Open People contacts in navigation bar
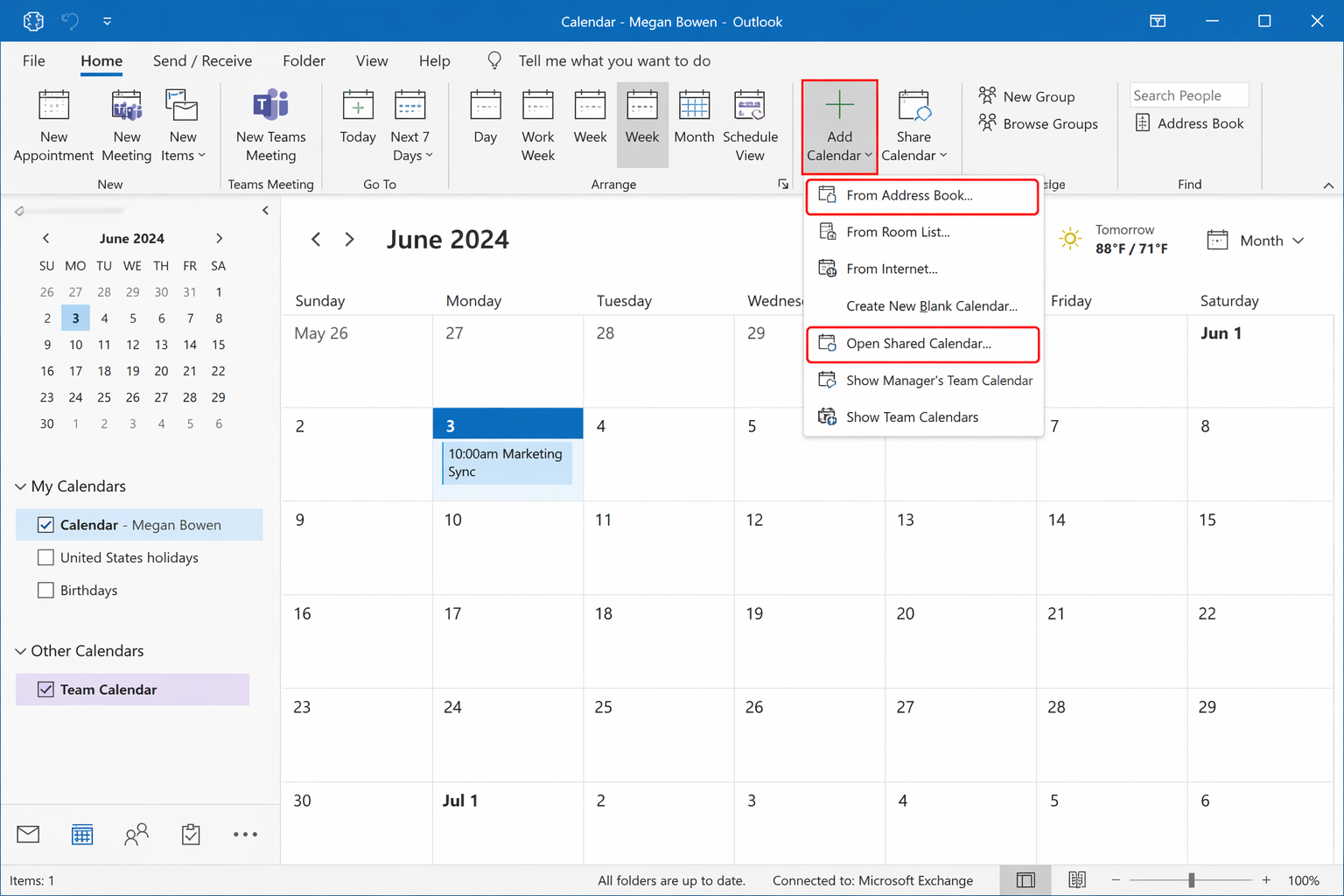 click(x=136, y=835)
